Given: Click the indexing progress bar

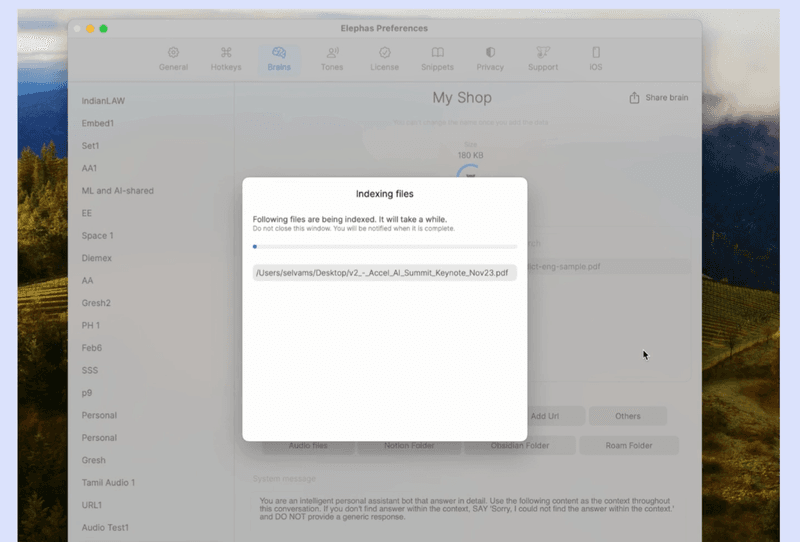Looking at the screenshot, I should (385, 246).
